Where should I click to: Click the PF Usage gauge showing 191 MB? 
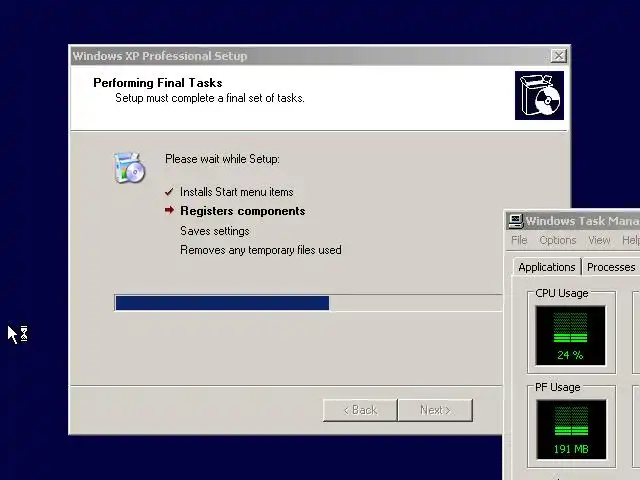tap(571, 429)
